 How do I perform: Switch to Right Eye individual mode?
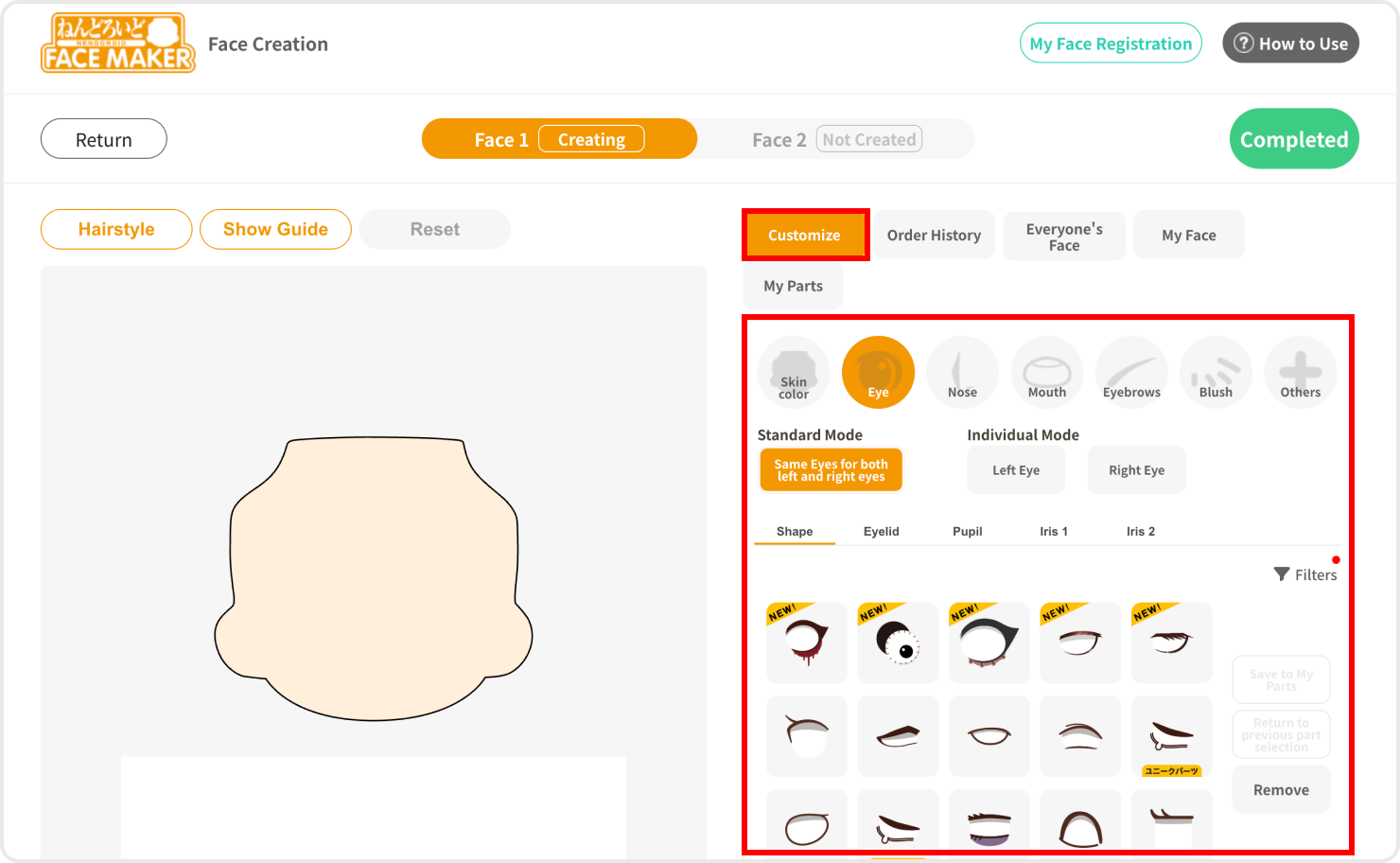click(x=1136, y=470)
